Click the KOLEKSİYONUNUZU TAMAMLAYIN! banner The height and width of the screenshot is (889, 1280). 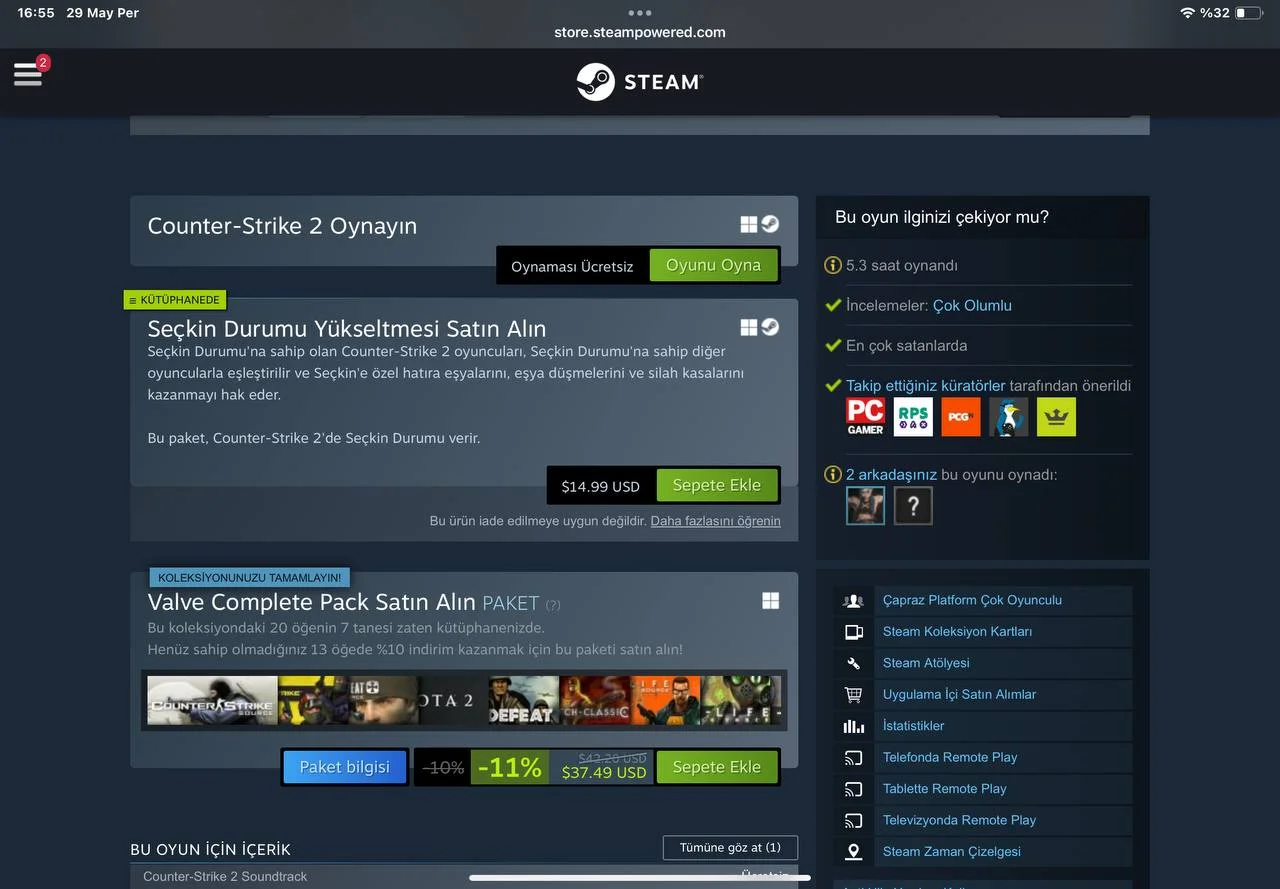pyautogui.click(x=249, y=578)
